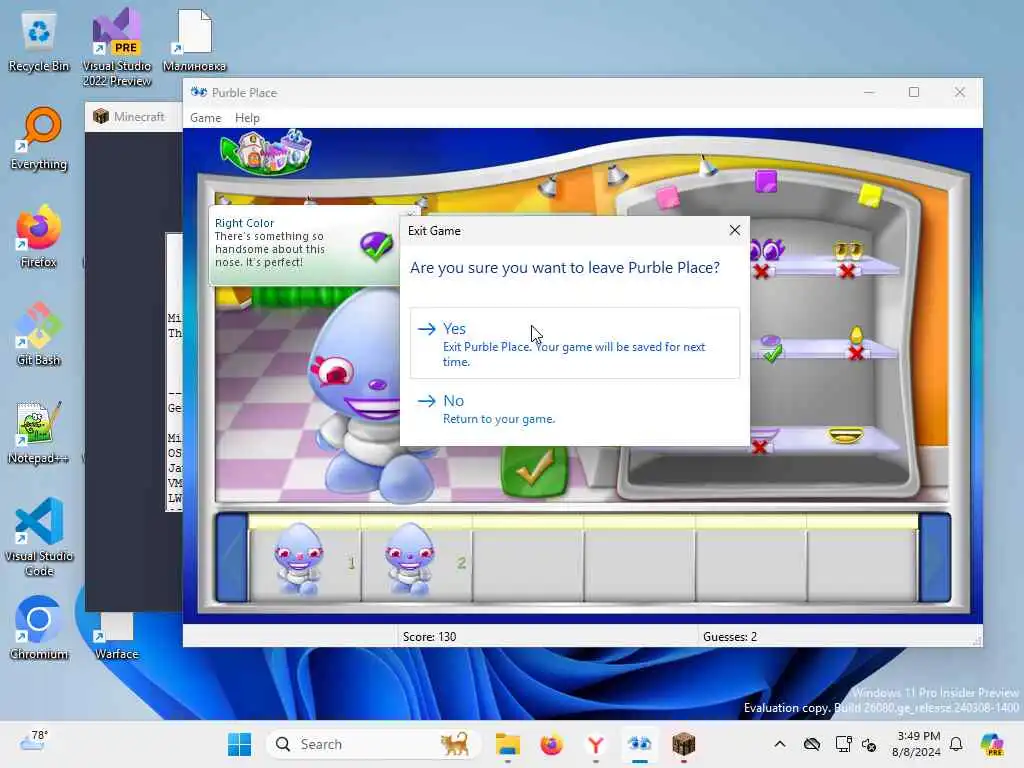The image size is (1024, 768).
Task: Click Minecraft taskbar icon
Action: 684,744
